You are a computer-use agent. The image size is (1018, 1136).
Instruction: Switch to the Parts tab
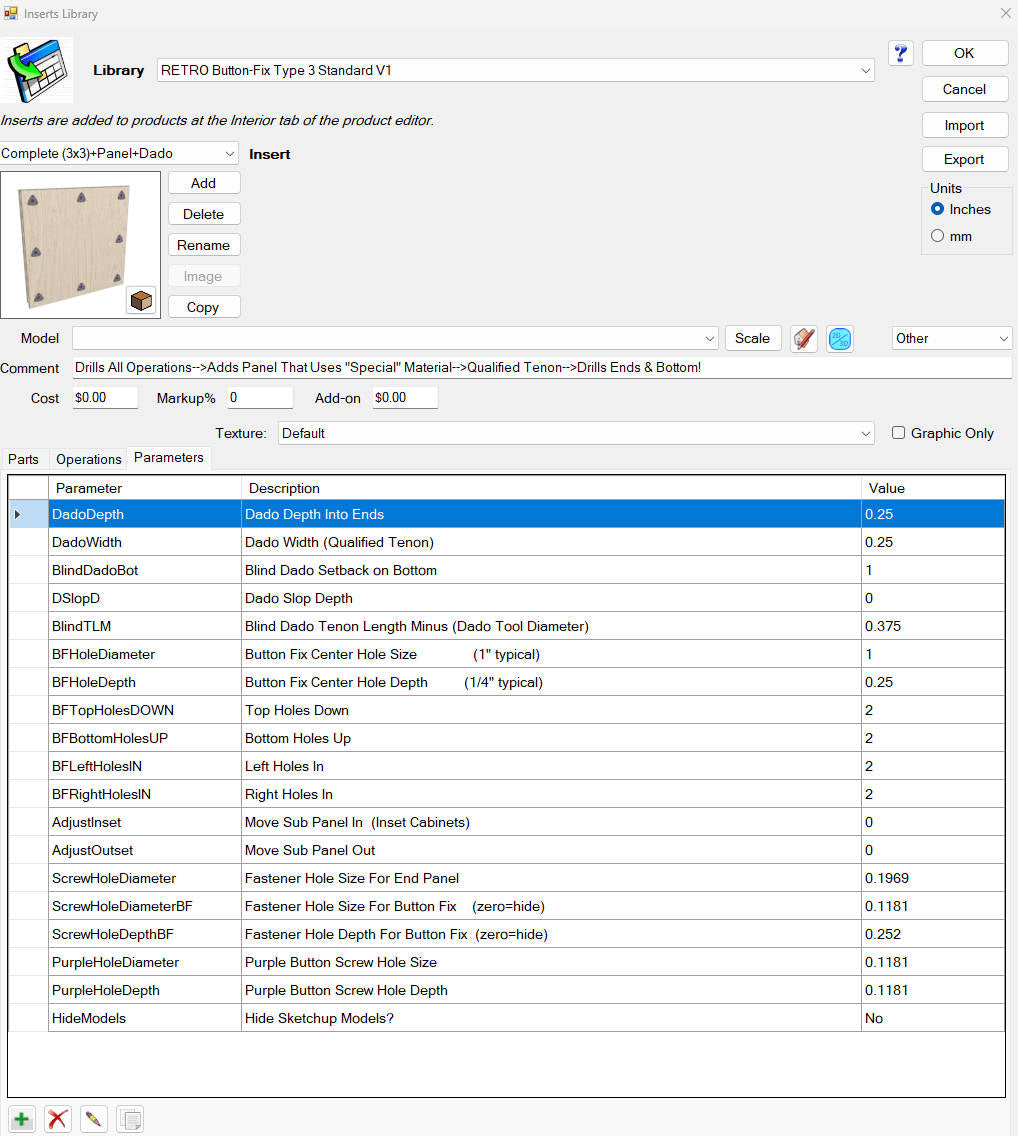click(x=23, y=459)
